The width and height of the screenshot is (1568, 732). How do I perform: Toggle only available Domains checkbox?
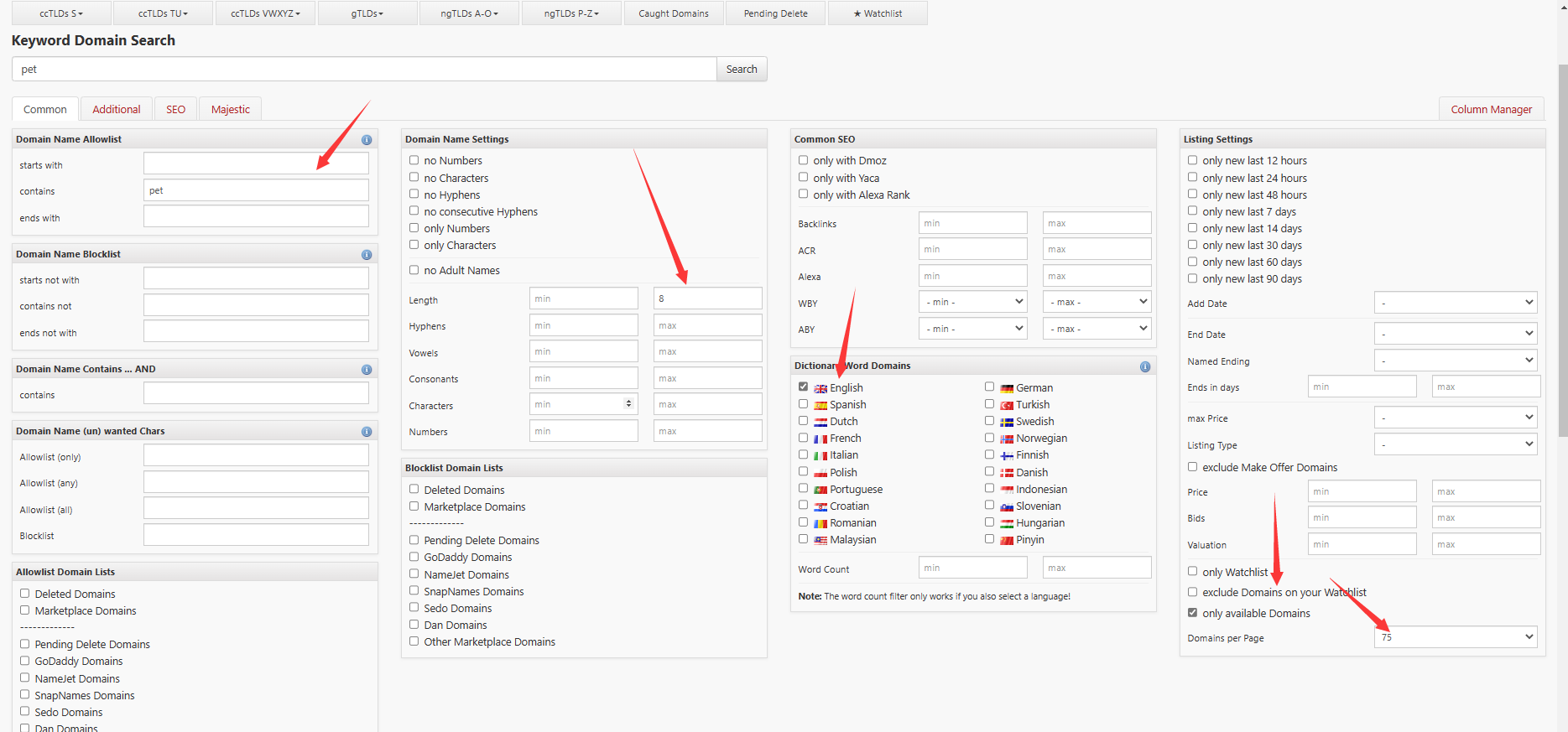1192,613
